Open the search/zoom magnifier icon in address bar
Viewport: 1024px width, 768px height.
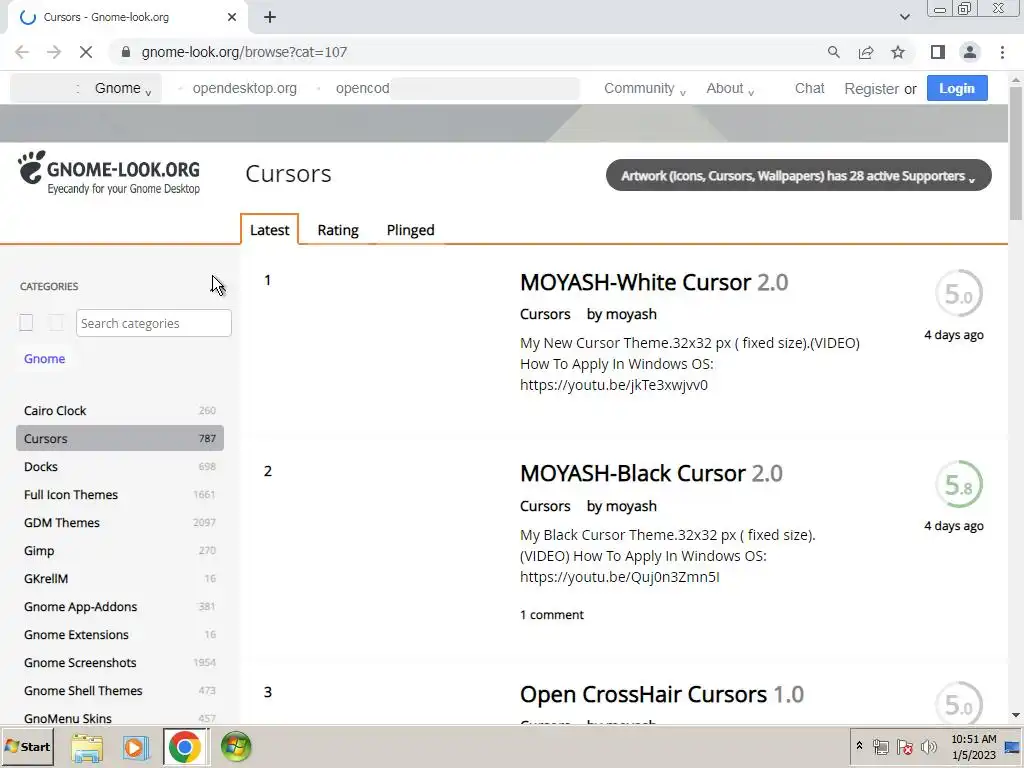click(x=833, y=52)
